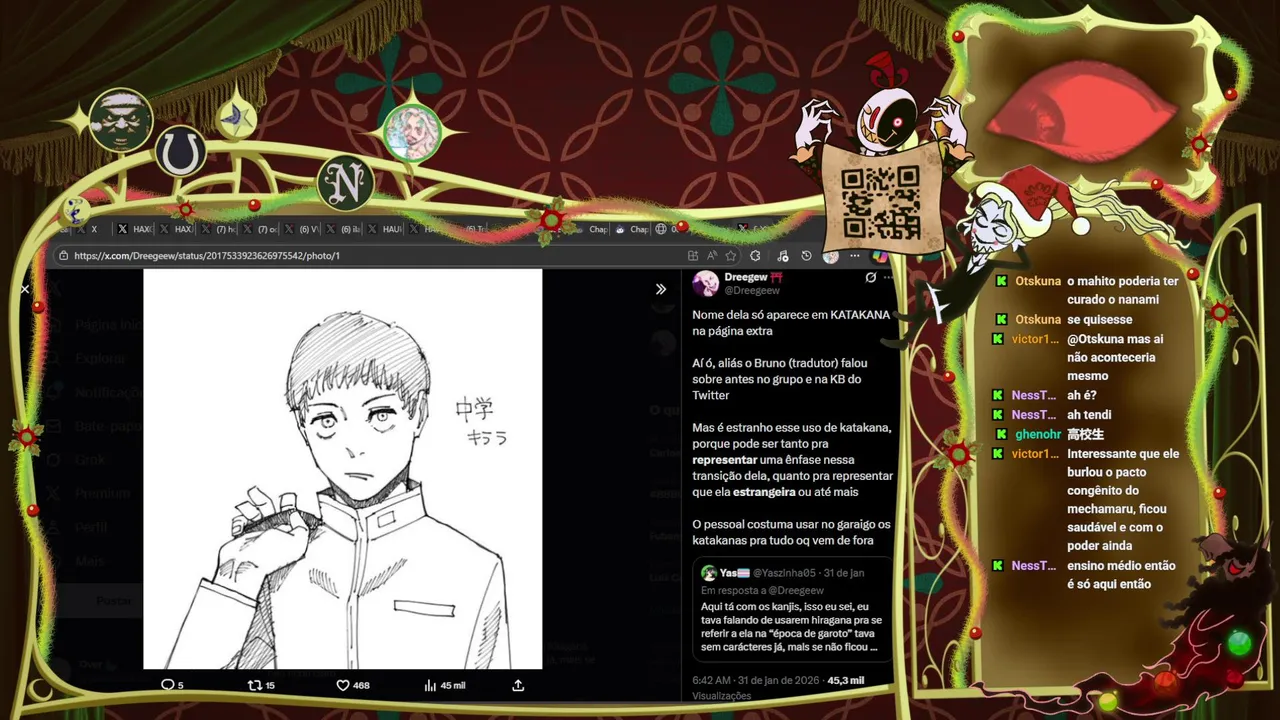Click the first victor1... chat username
Screen dimensions: 1280x720
click(x=1035, y=339)
